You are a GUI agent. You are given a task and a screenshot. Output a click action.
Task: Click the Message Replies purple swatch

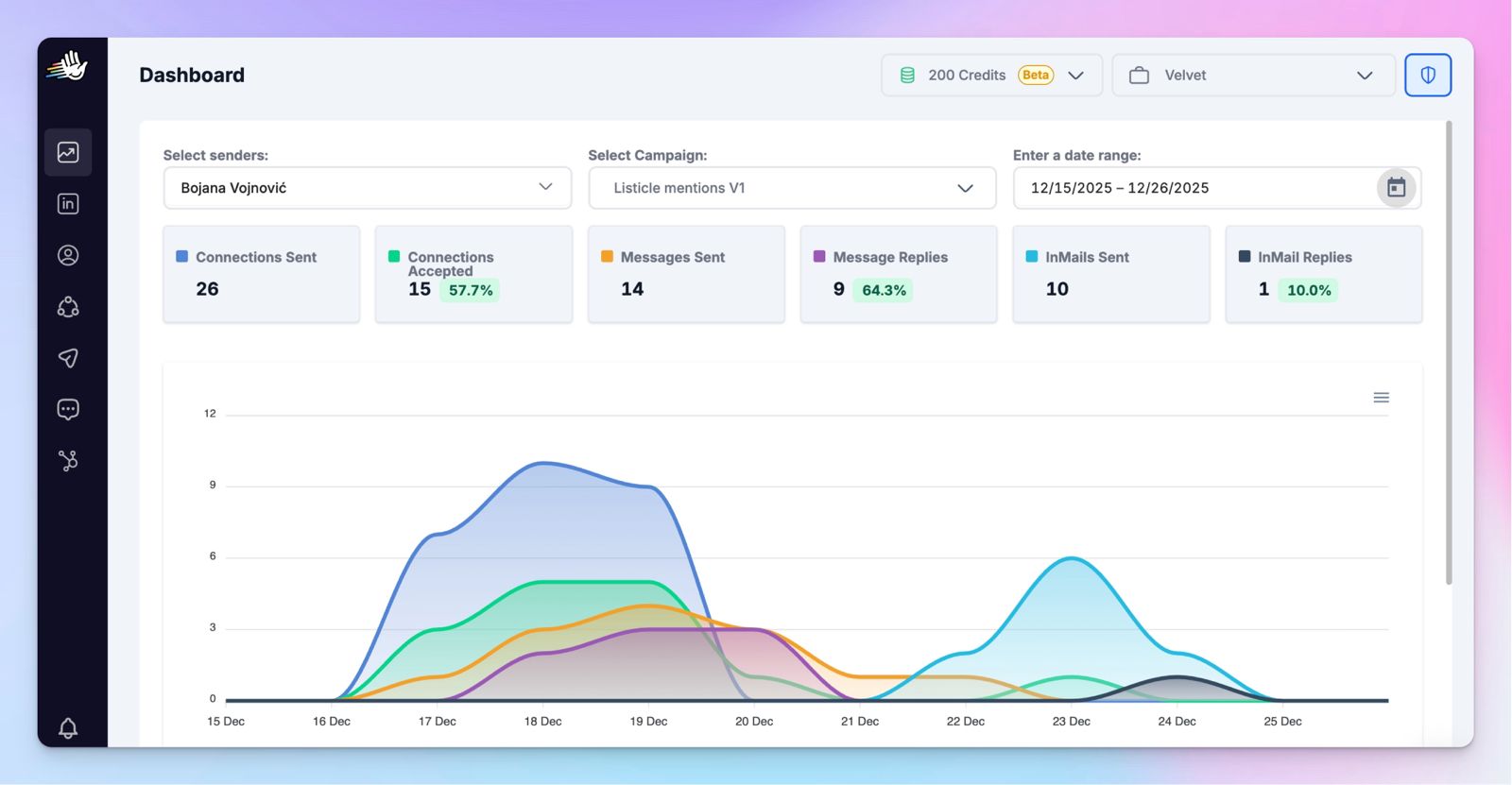(x=819, y=256)
